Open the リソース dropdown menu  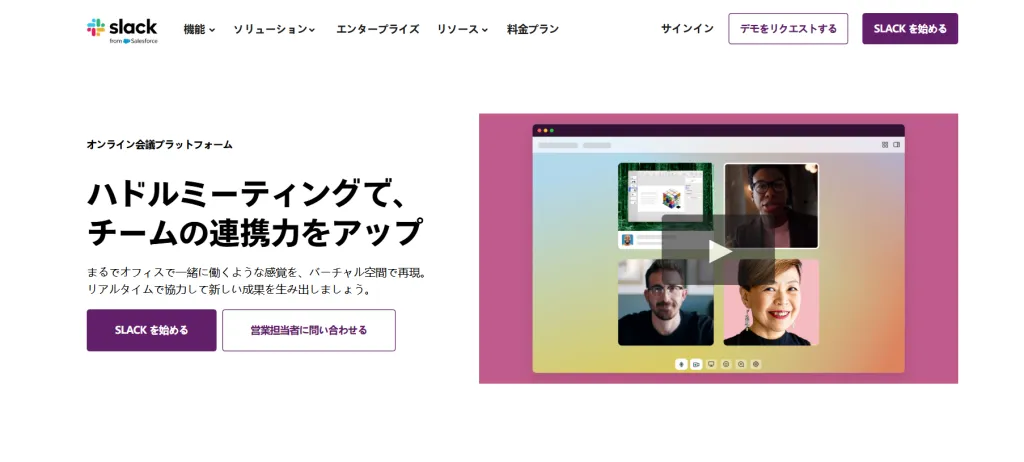(462, 29)
